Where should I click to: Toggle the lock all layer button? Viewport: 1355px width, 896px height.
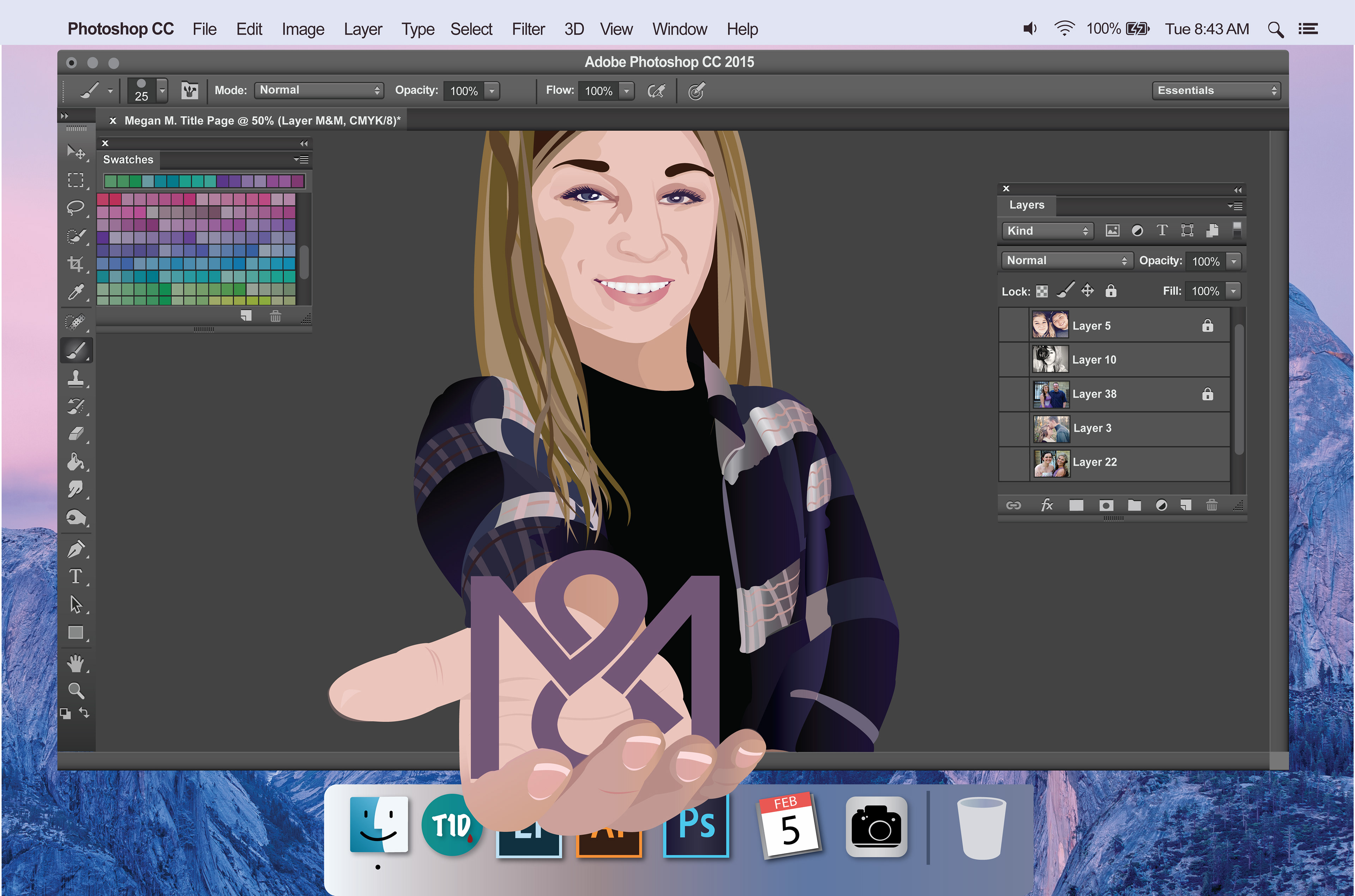click(x=1110, y=291)
